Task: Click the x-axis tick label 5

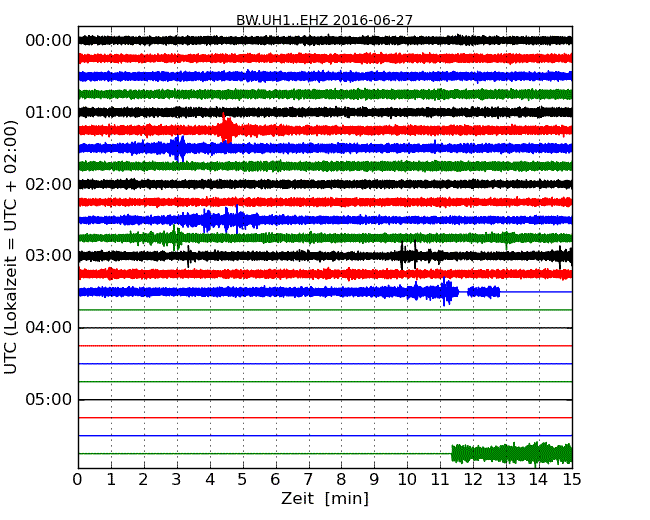Action: tap(243, 480)
